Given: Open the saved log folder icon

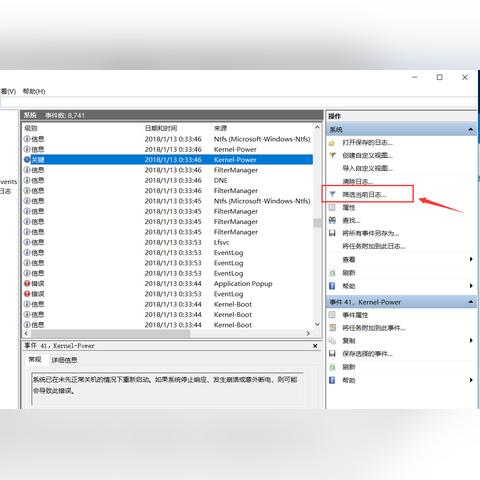Looking at the screenshot, I should (x=332, y=143).
